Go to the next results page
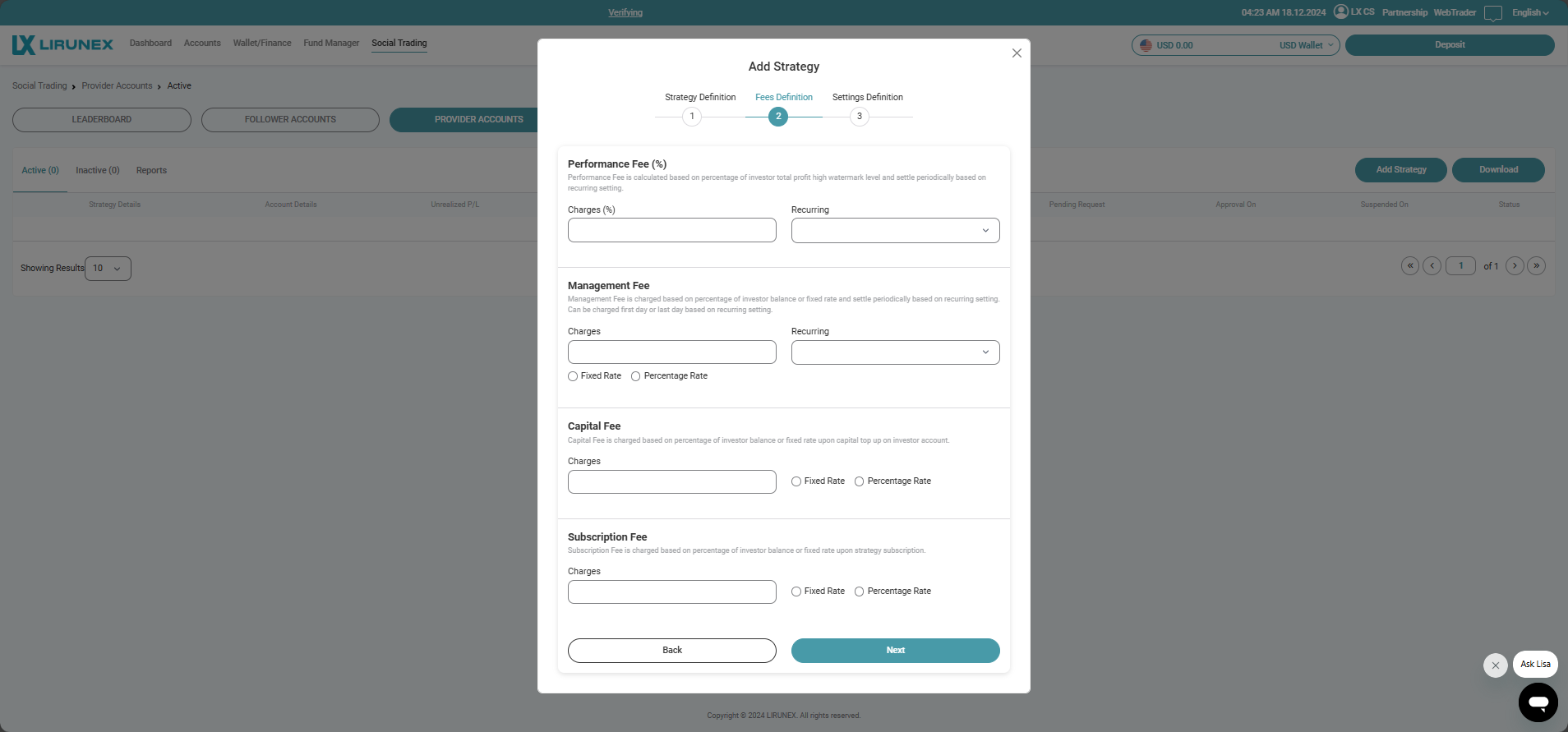Image resolution: width=1568 pixels, height=732 pixels. (1515, 266)
